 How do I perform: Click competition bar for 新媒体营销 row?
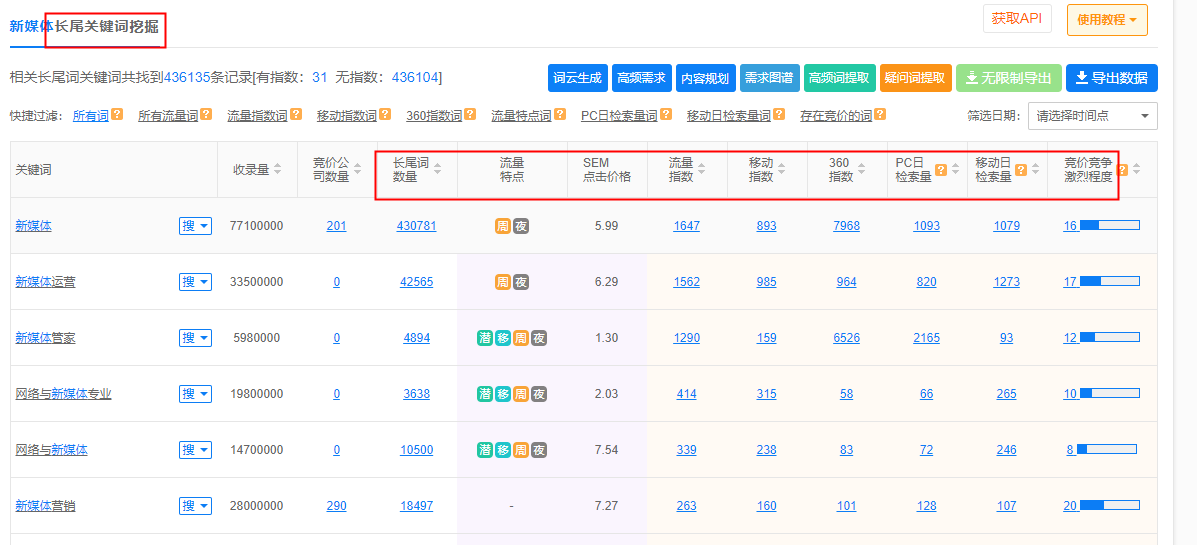coord(1109,505)
